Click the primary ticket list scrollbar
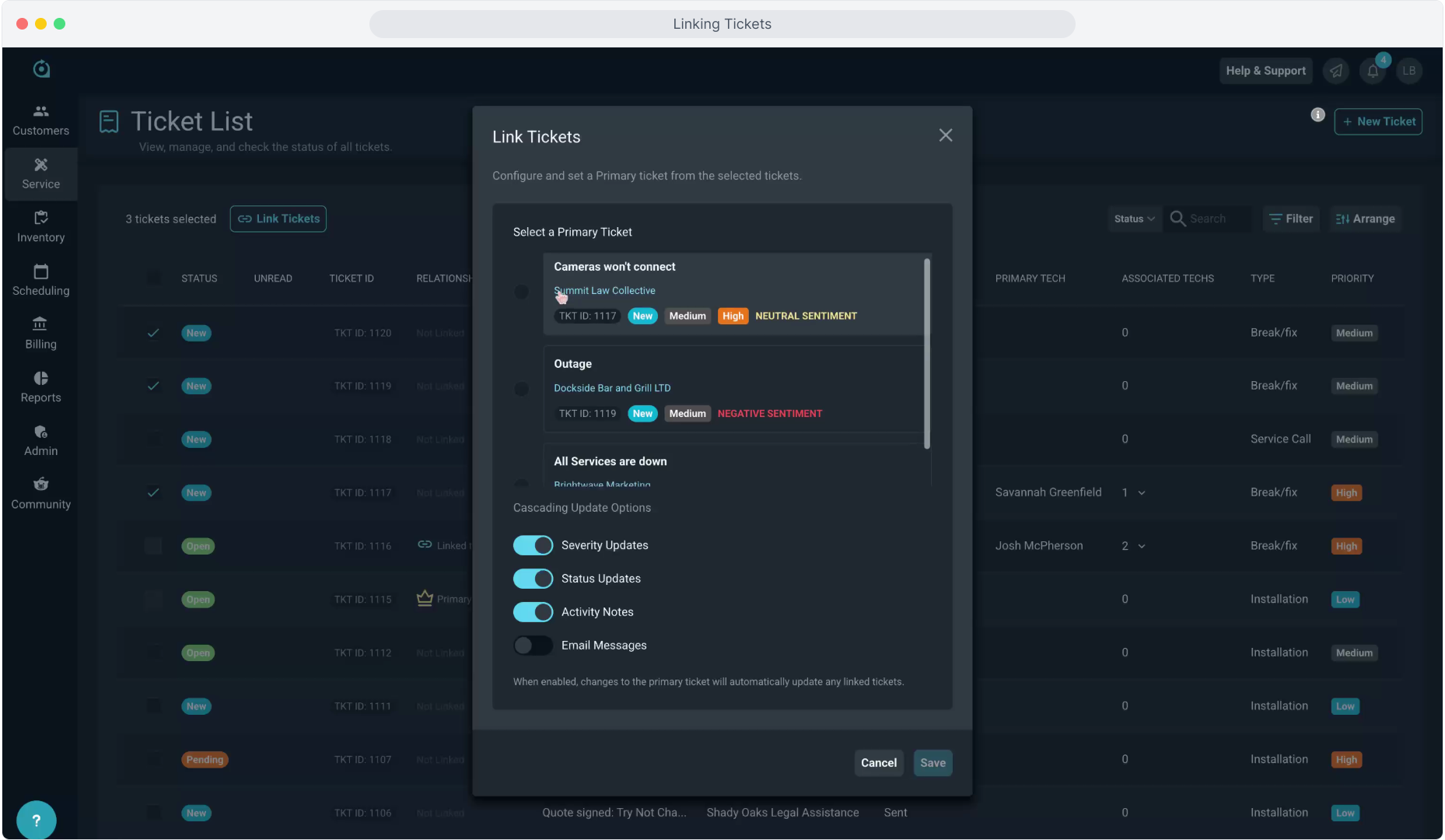 (926, 354)
